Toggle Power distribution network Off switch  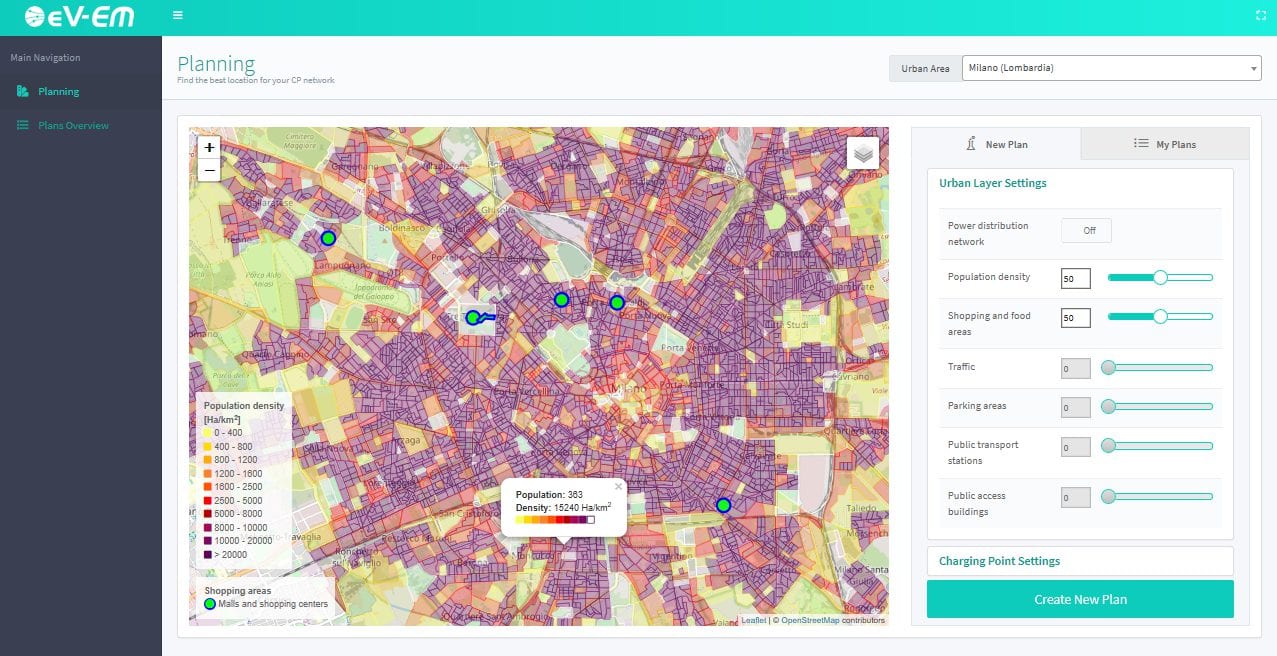(x=1086, y=231)
